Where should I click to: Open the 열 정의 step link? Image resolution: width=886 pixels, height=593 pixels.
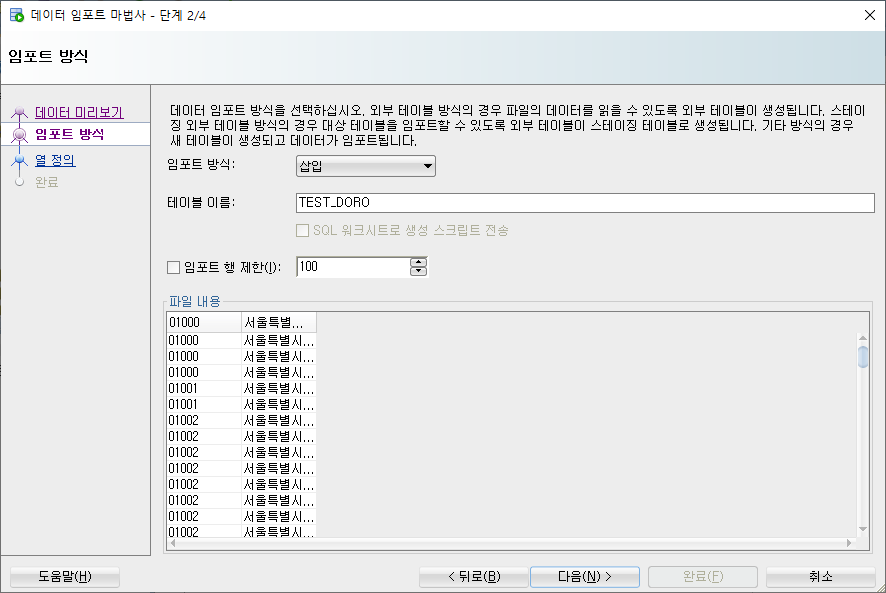pyautogui.click(x=55, y=160)
